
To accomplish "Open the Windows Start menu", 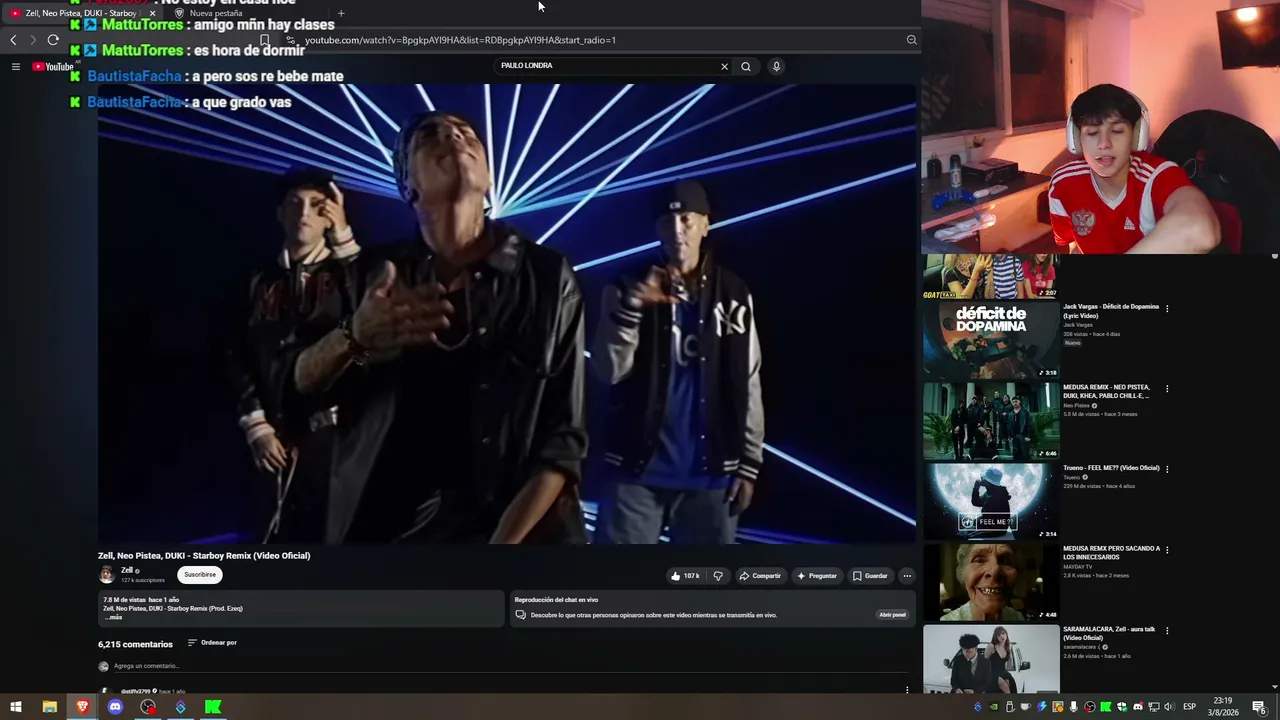I will coord(16,707).
